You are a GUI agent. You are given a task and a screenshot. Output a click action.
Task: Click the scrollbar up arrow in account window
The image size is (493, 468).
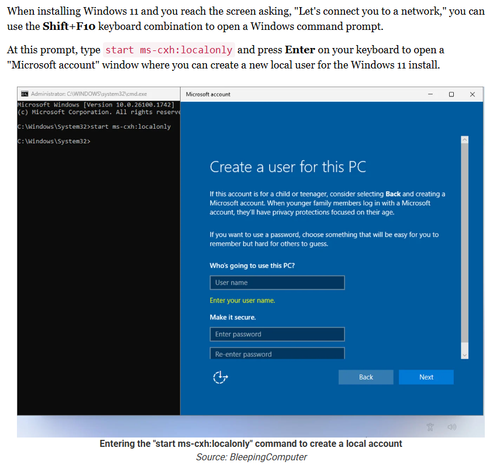point(465,140)
